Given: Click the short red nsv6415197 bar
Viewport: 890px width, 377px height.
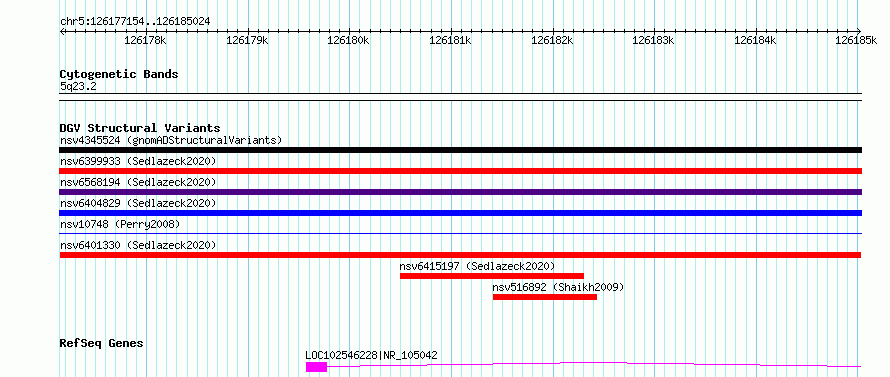Looking at the screenshot, I should 492,276.
